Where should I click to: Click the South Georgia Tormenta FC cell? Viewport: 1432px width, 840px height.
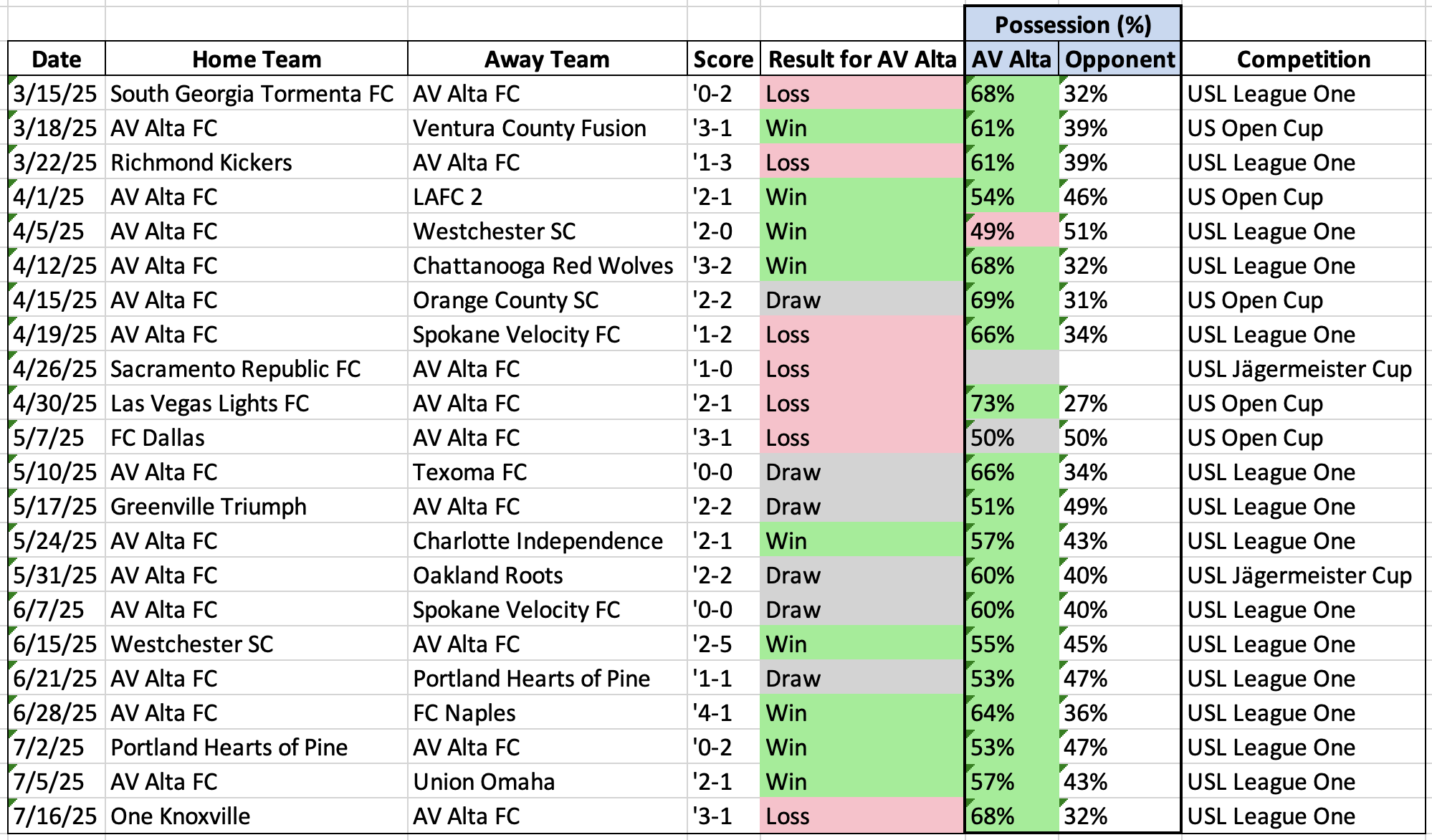point(252,94)
